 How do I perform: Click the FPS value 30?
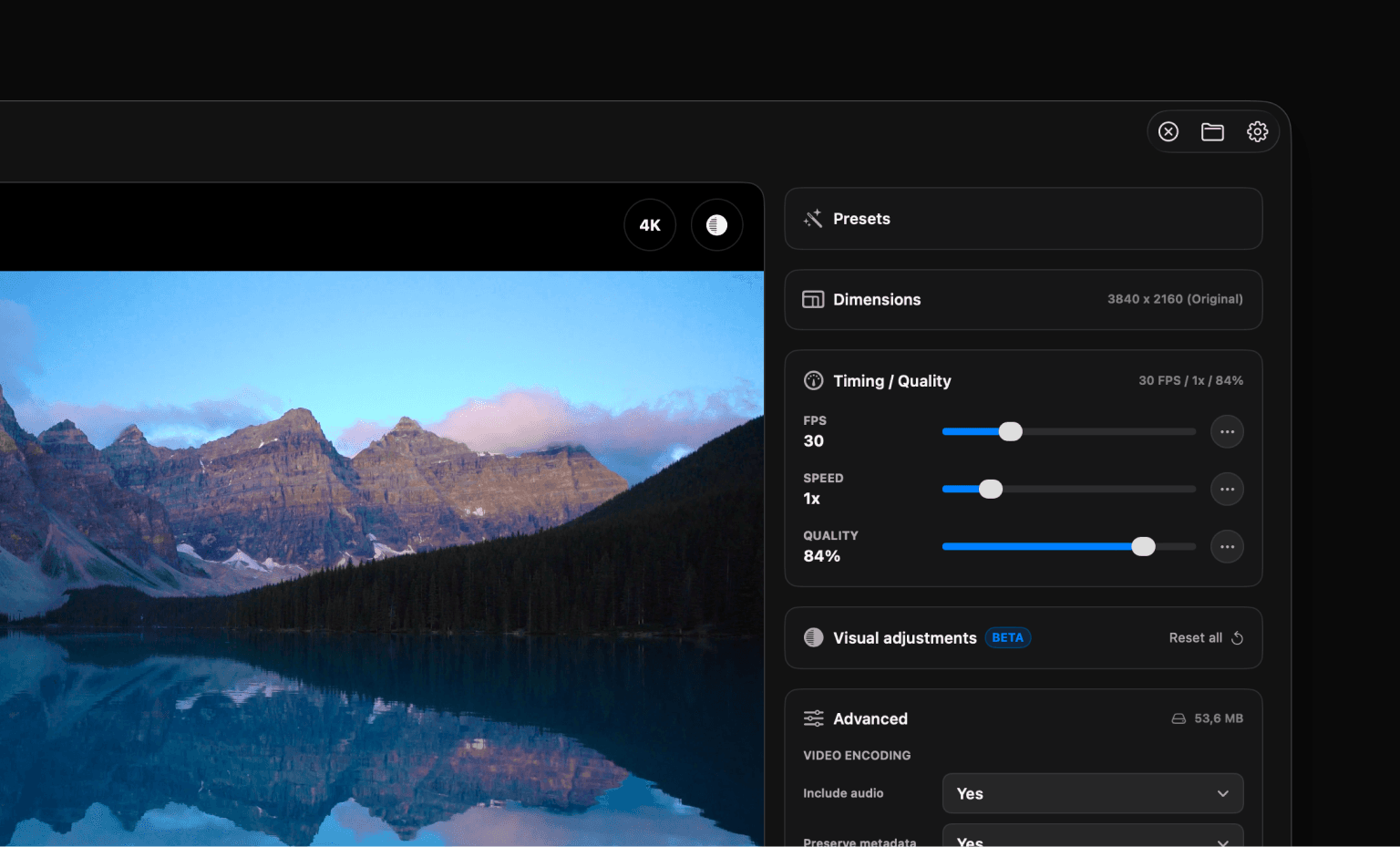pos(814,441)
